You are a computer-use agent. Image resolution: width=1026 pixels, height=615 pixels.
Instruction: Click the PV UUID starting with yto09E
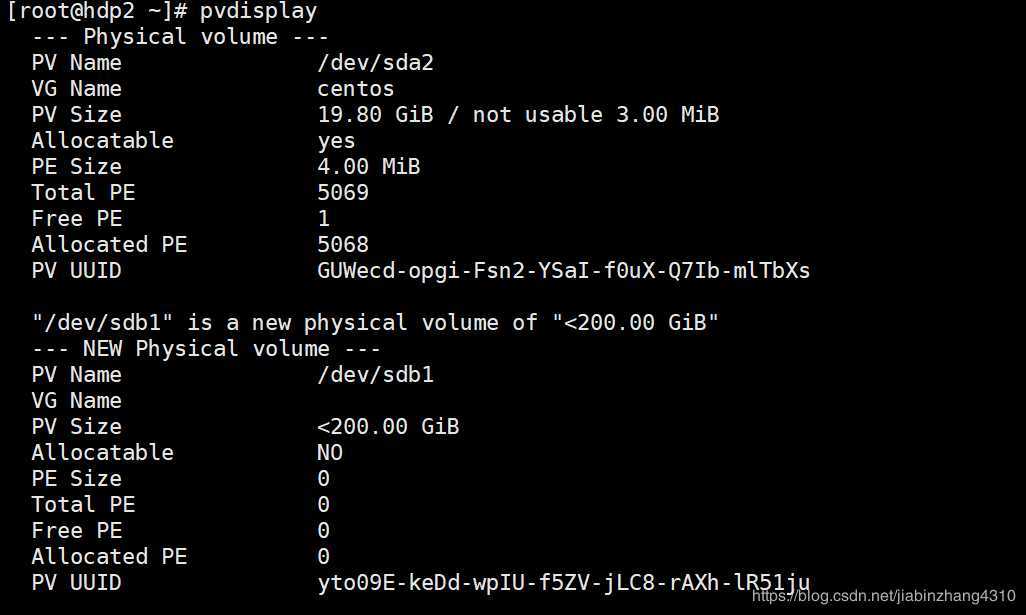pos(563,582)
